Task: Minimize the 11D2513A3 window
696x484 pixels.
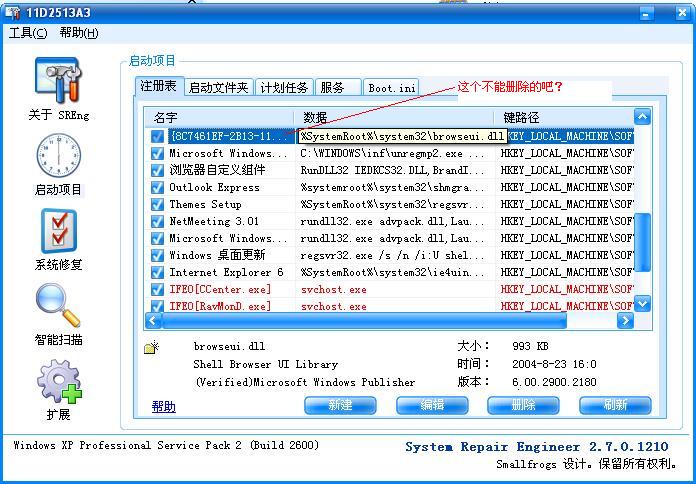Action: [x=646, y=13]
